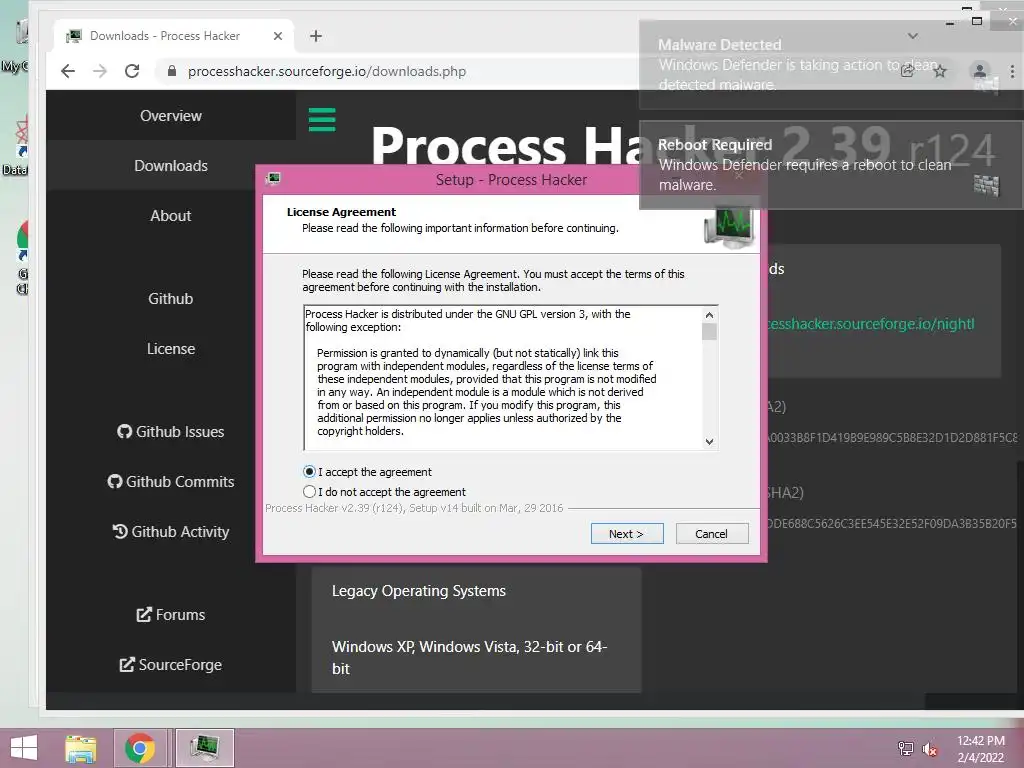1024x768 pixels.
Task: Click the padlock site info icon
Action: point(172,71)
